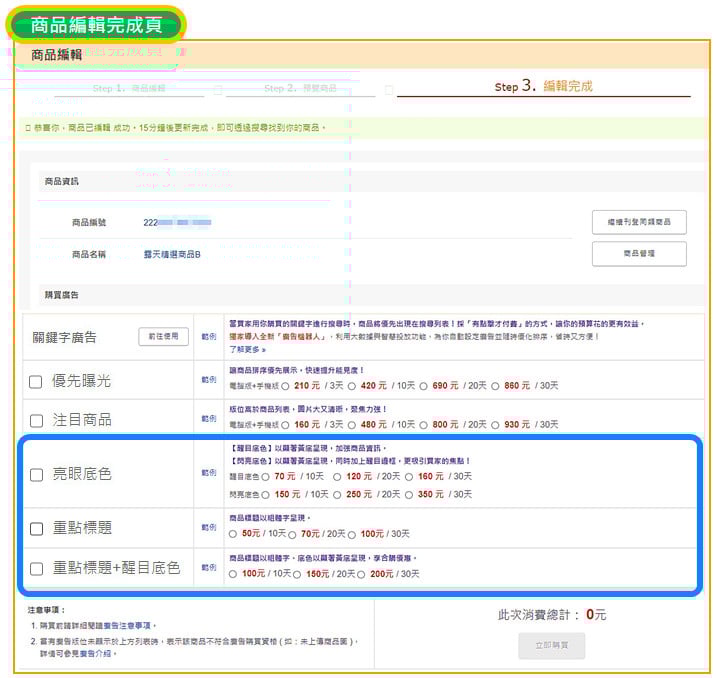
Task: Click the 前往使用 button for 關鍵字廣告
Action: pyautogui.click(x=163, y=337)
